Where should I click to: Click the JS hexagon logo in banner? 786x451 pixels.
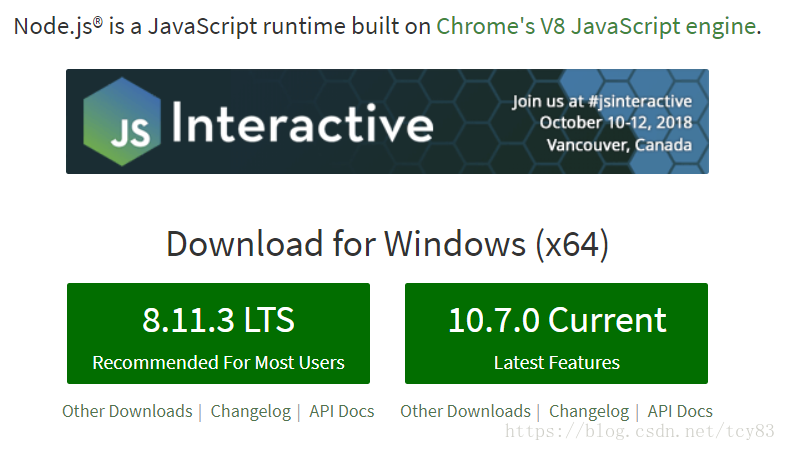tap(122, 122)
